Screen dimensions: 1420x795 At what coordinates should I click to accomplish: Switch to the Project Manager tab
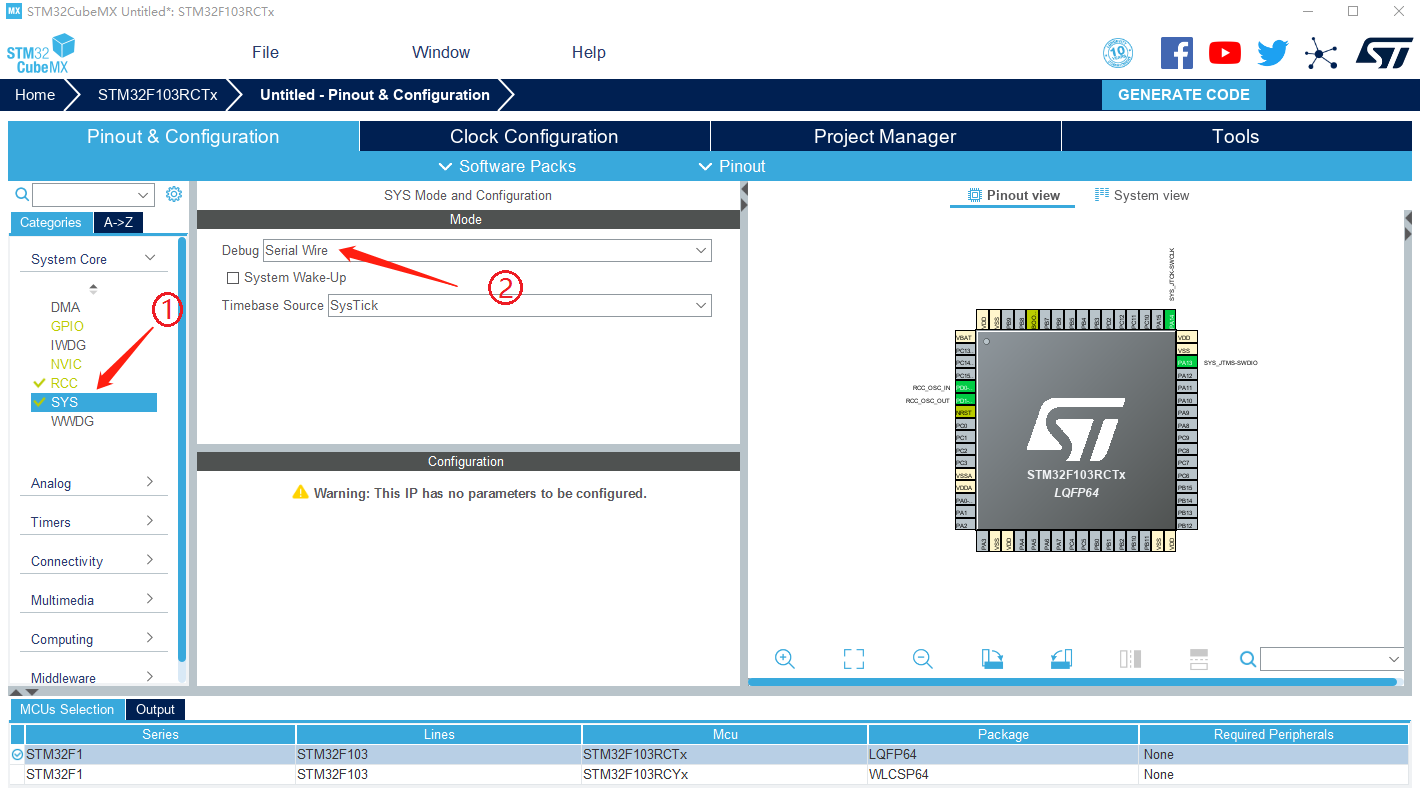click(x=885, y=137)
